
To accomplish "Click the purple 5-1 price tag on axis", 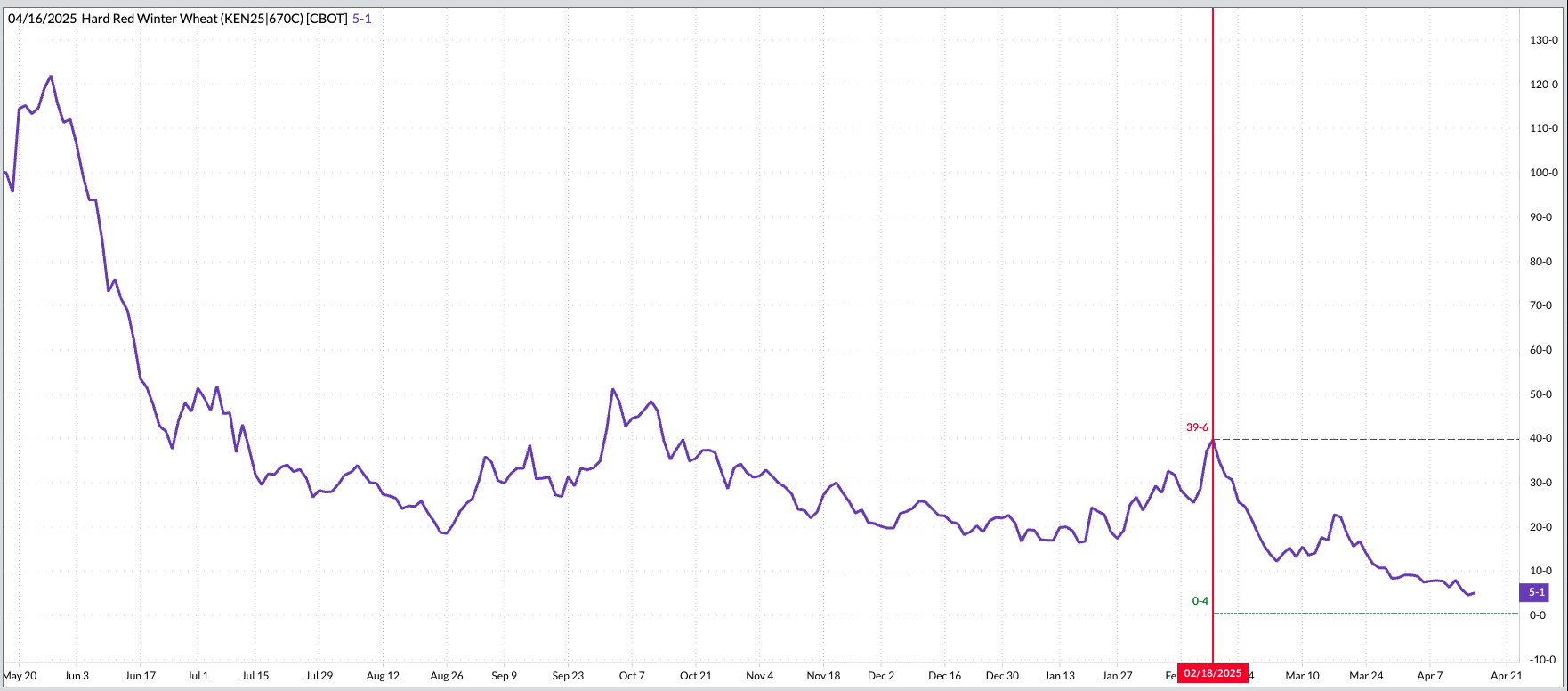I will pyautogui.click(x=1536, y=592).
